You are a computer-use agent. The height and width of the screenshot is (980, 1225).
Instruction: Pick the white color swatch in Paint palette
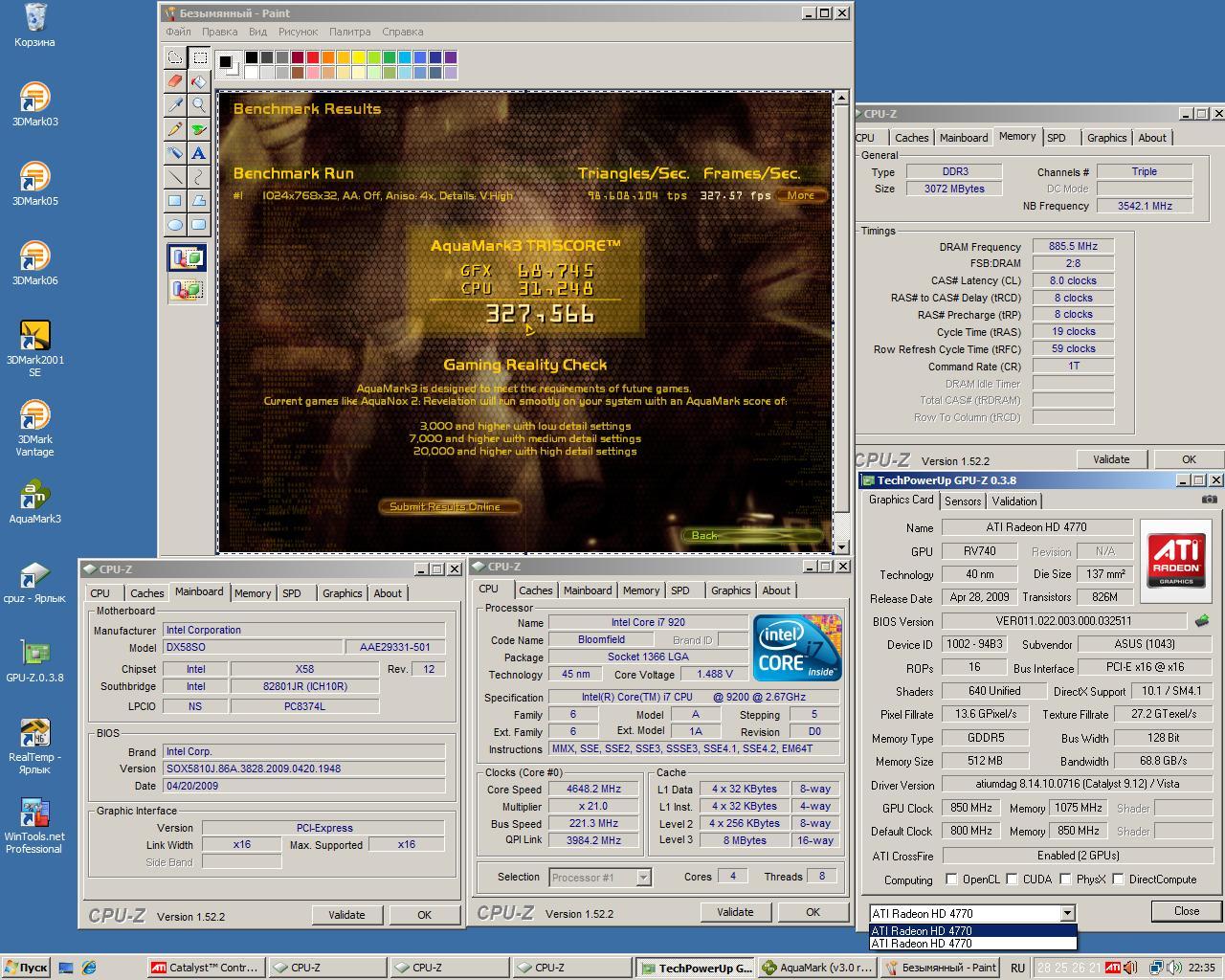click(x=251, y=72)
